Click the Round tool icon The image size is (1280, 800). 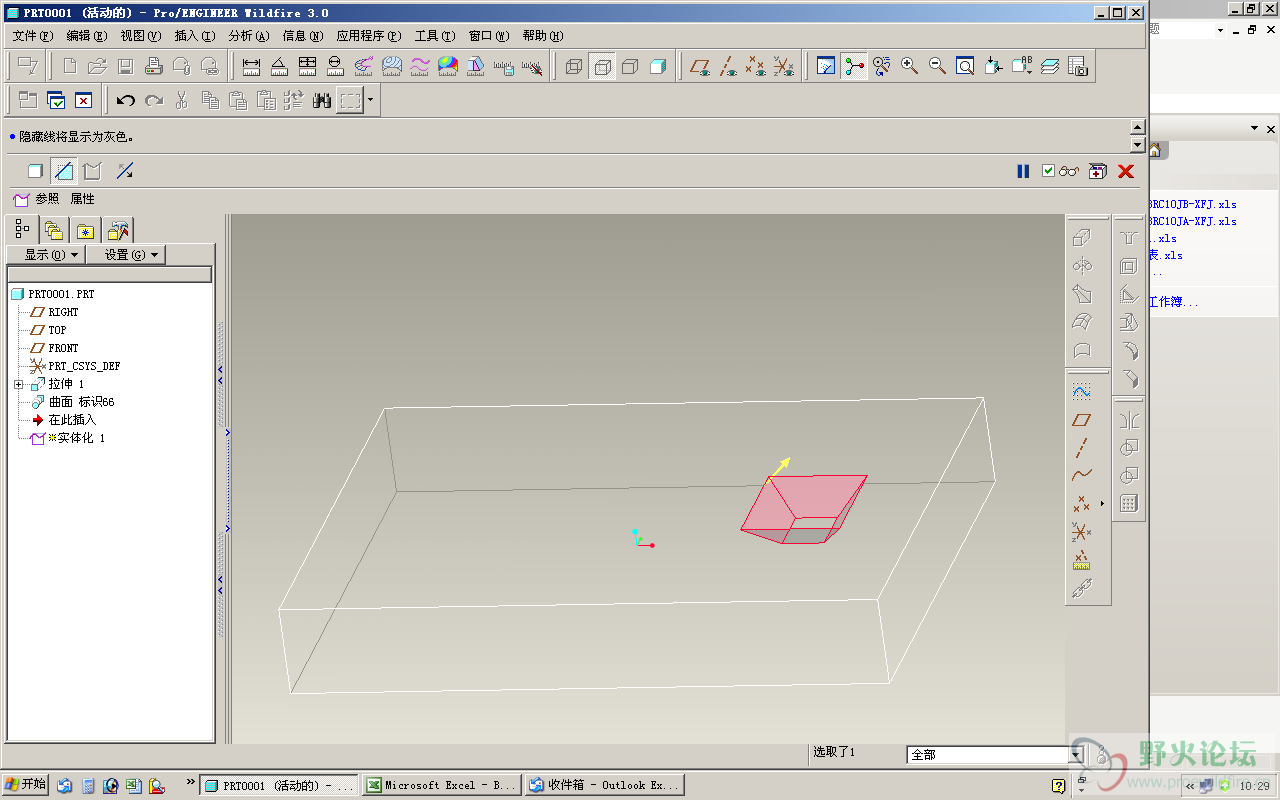(1129, 350)
